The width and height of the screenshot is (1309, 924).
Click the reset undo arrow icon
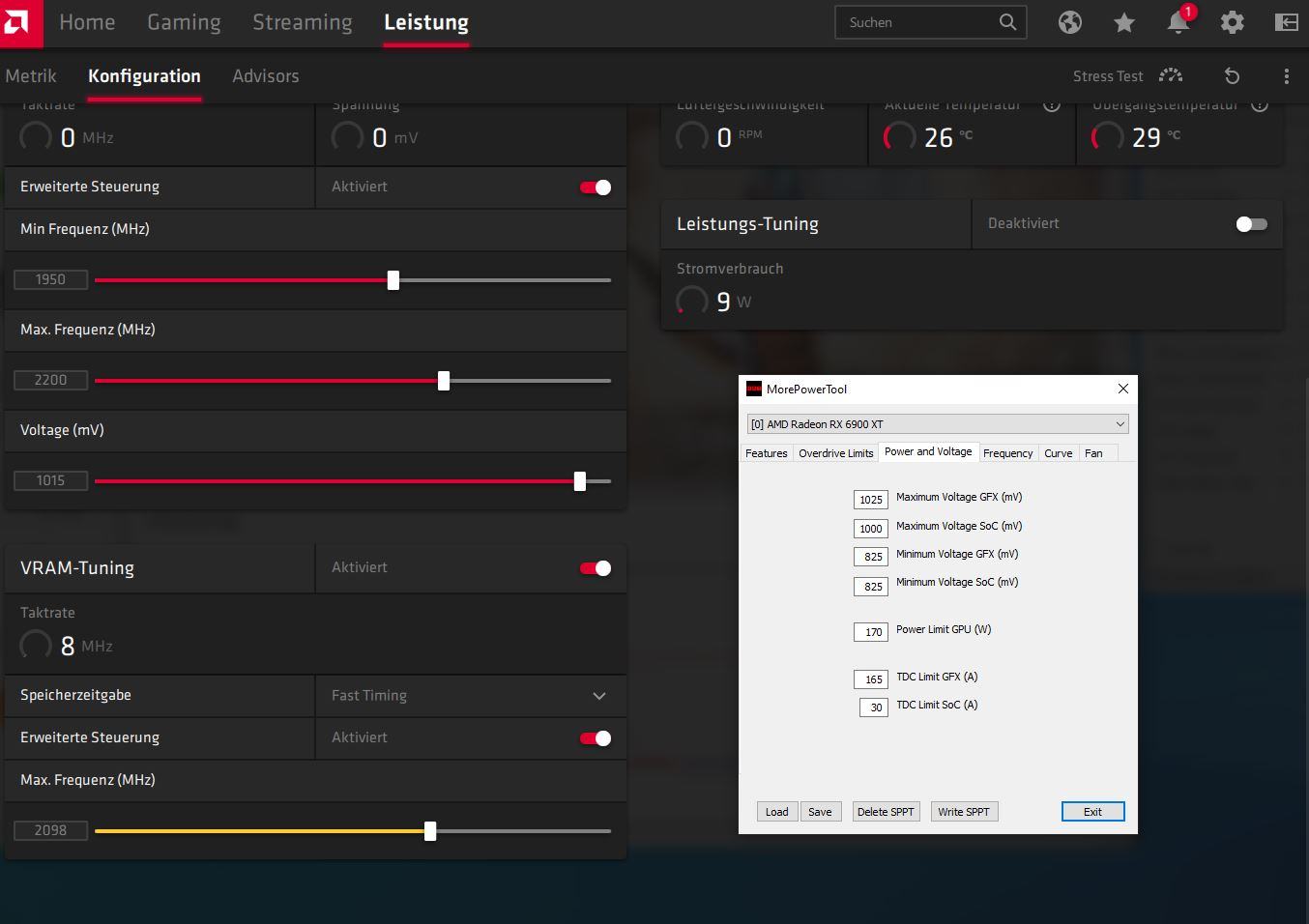coord(1232,75)
